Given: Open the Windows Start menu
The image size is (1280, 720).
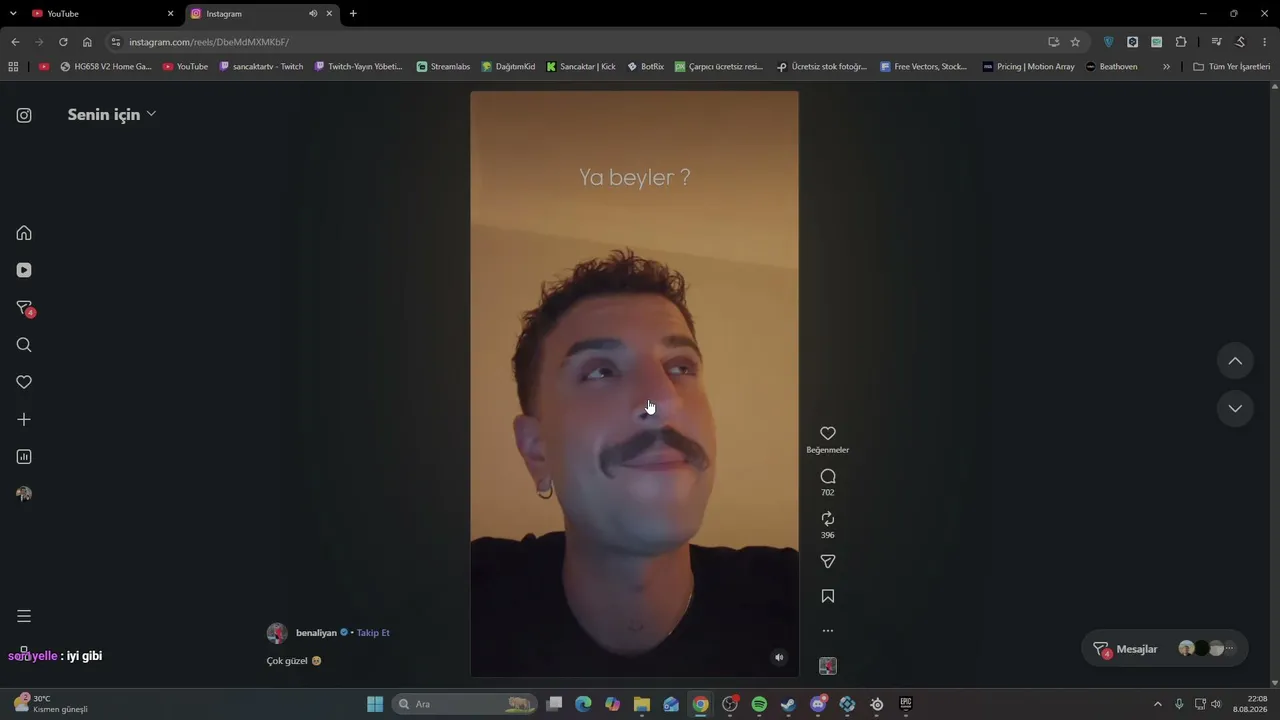Looking at the screenshot, I should [x=375, y=704].
